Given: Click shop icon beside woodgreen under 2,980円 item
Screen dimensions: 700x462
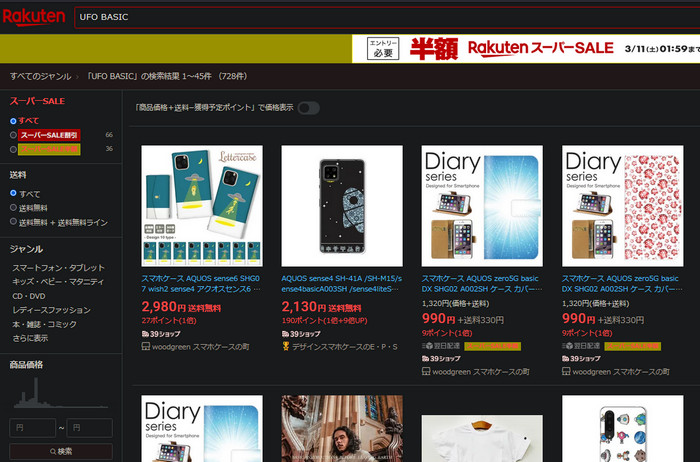Looking at the screenshot, I should tap(146, 346).
